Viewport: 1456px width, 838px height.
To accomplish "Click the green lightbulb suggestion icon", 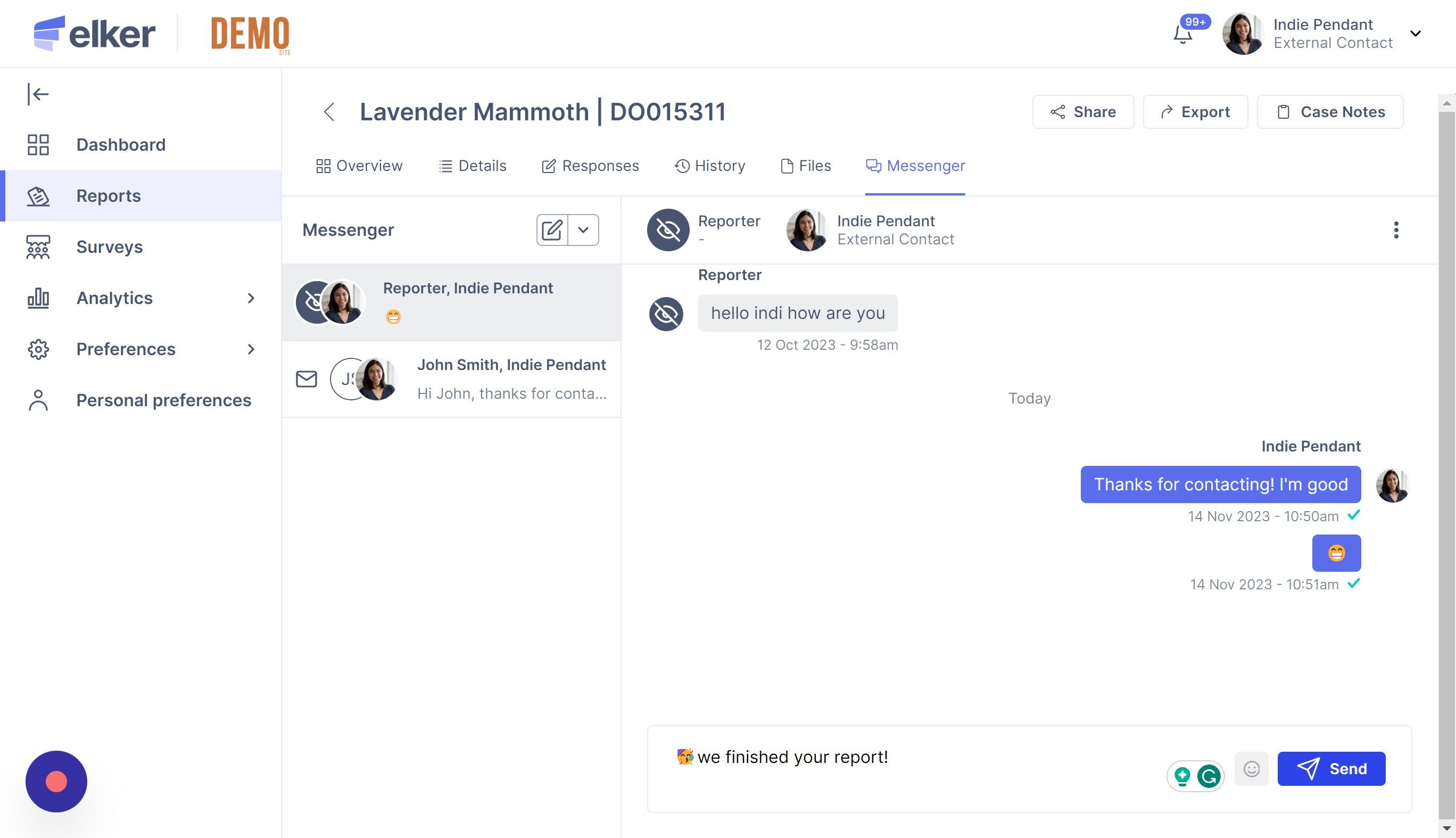I will pos(1182,776).
